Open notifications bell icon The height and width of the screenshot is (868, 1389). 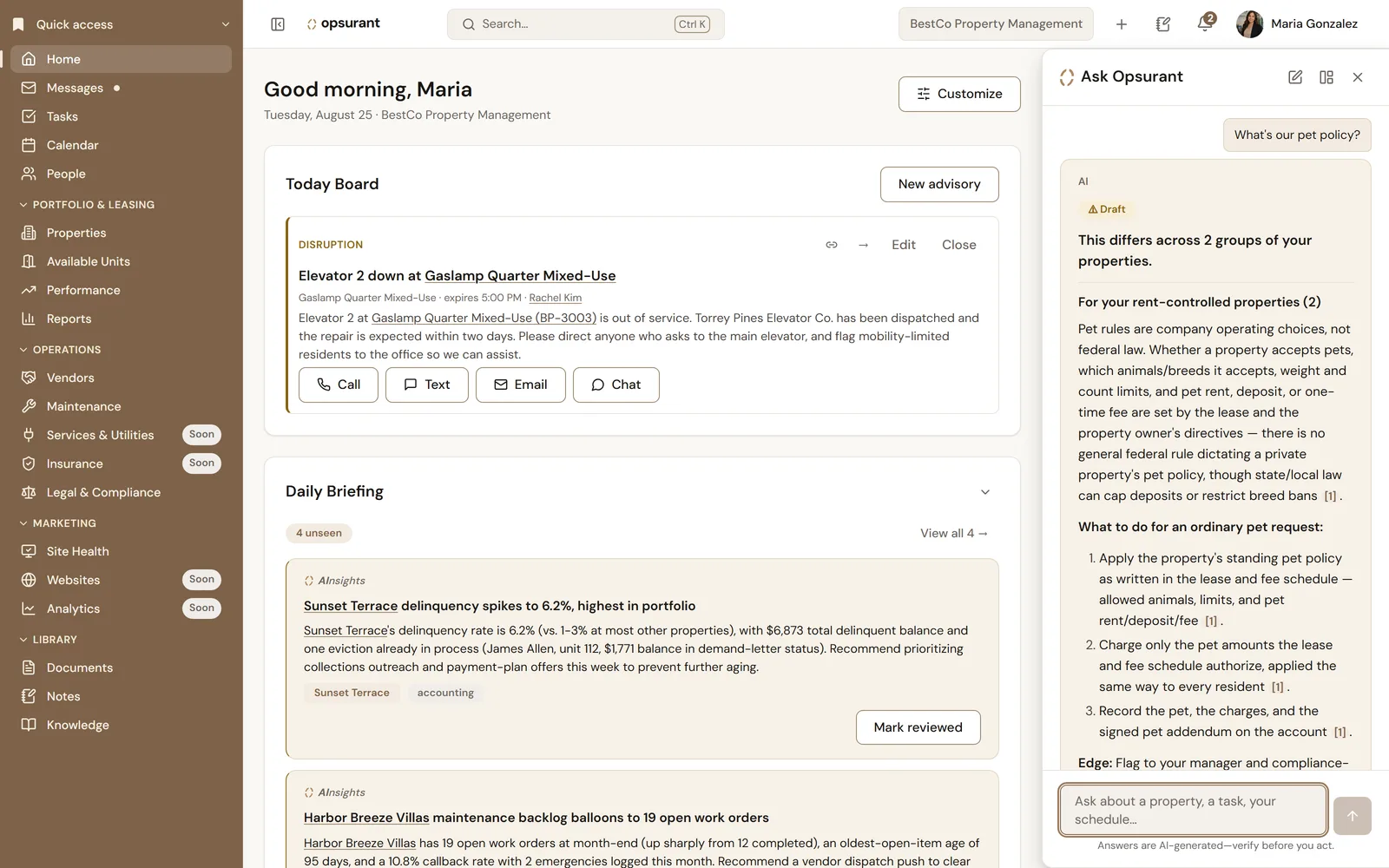pos(1205,24)
